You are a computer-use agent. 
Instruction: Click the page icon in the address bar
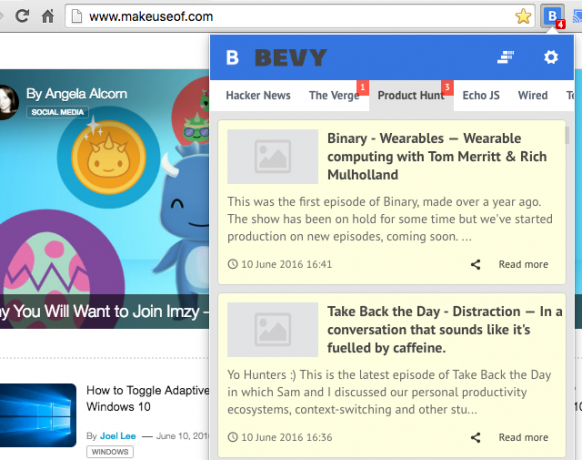click(76, 16)
